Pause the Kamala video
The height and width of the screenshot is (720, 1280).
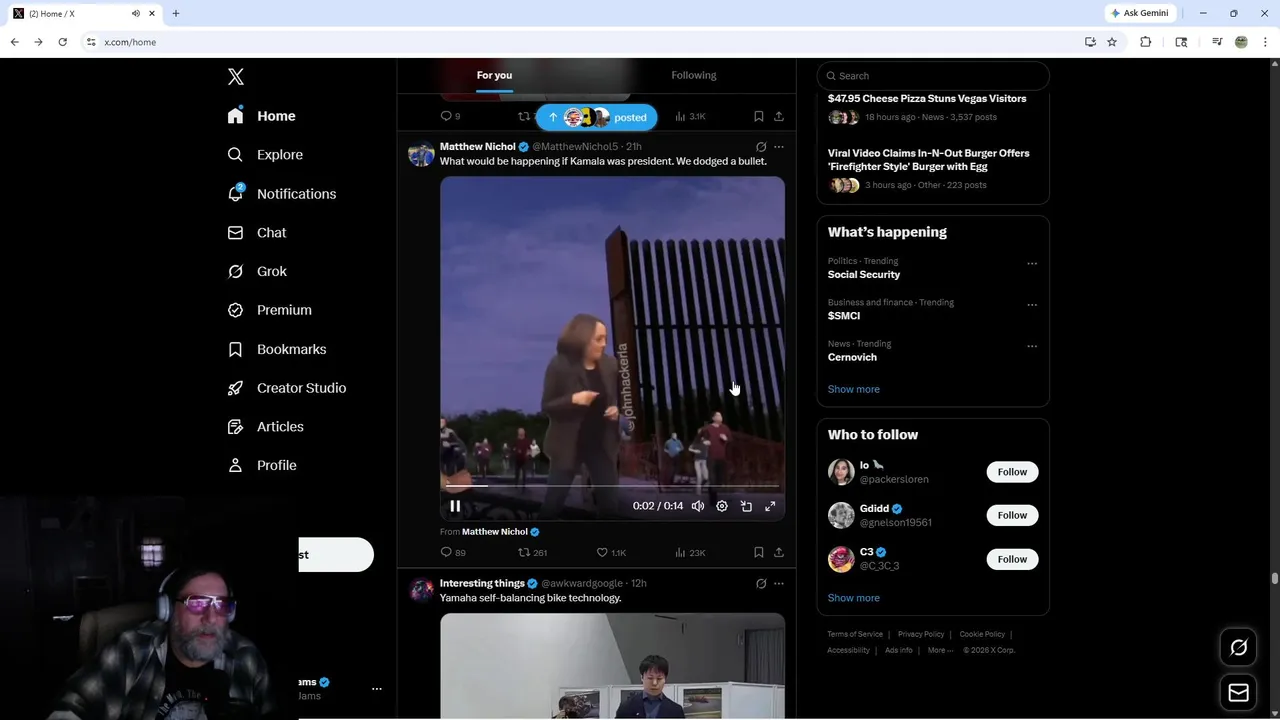click(x=455, y=506)
